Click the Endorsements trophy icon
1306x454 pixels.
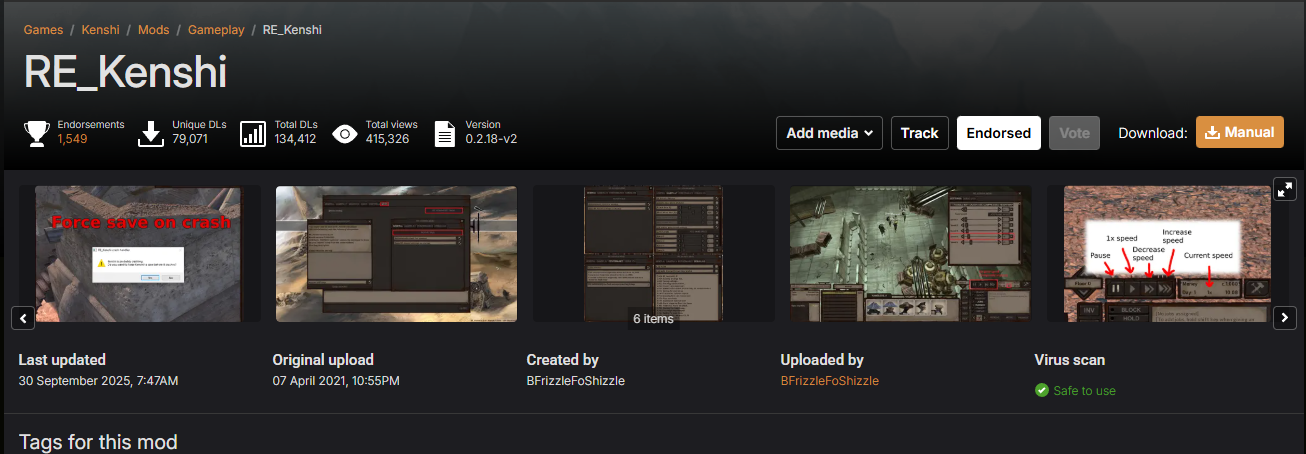click(x=37, y=133)
